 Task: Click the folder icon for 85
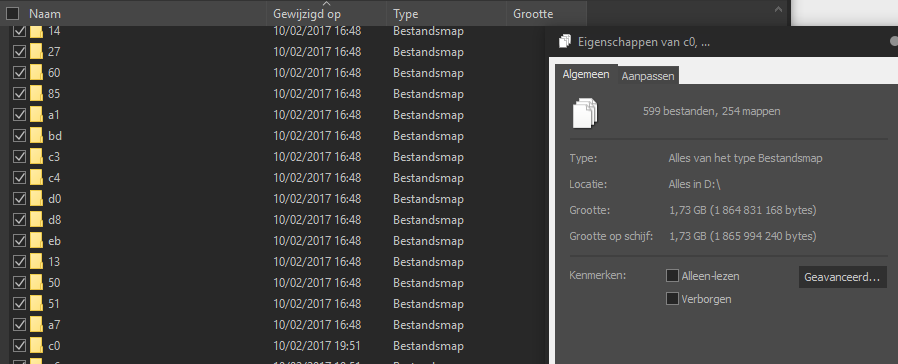click(x=37, y=94)
